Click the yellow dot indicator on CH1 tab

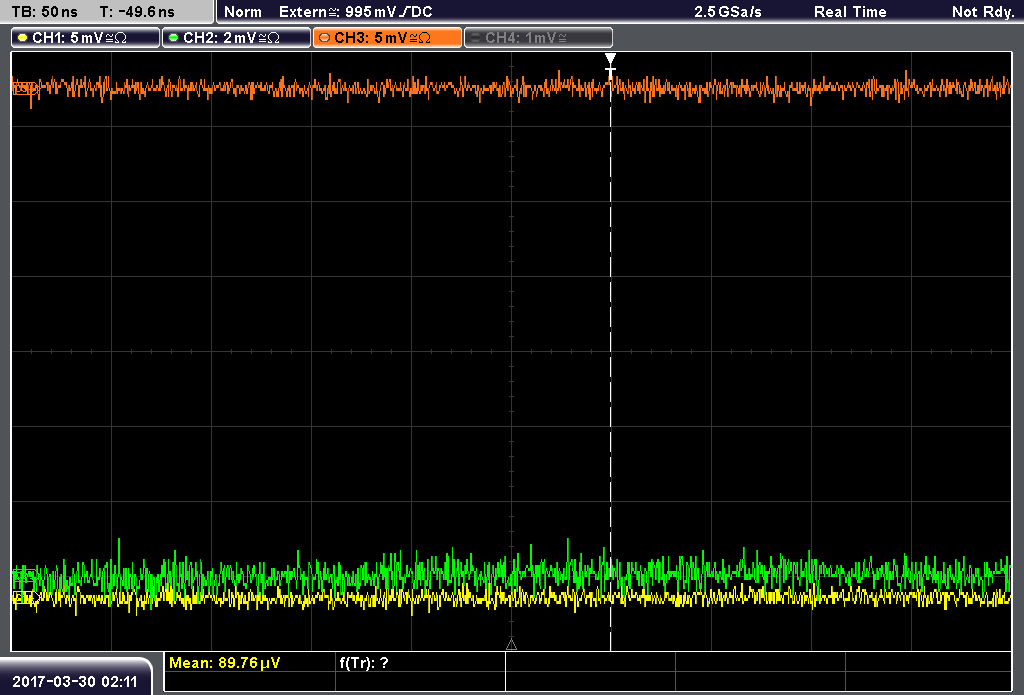click(23, 38)
